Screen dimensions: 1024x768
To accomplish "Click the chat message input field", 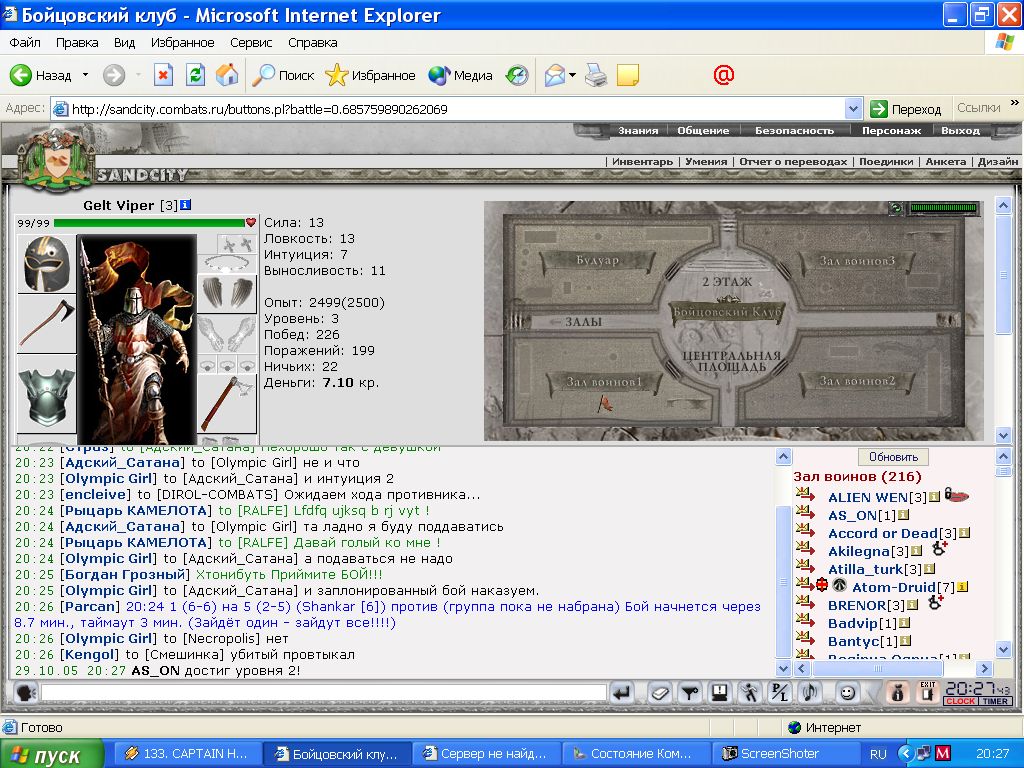I will 323,692.
